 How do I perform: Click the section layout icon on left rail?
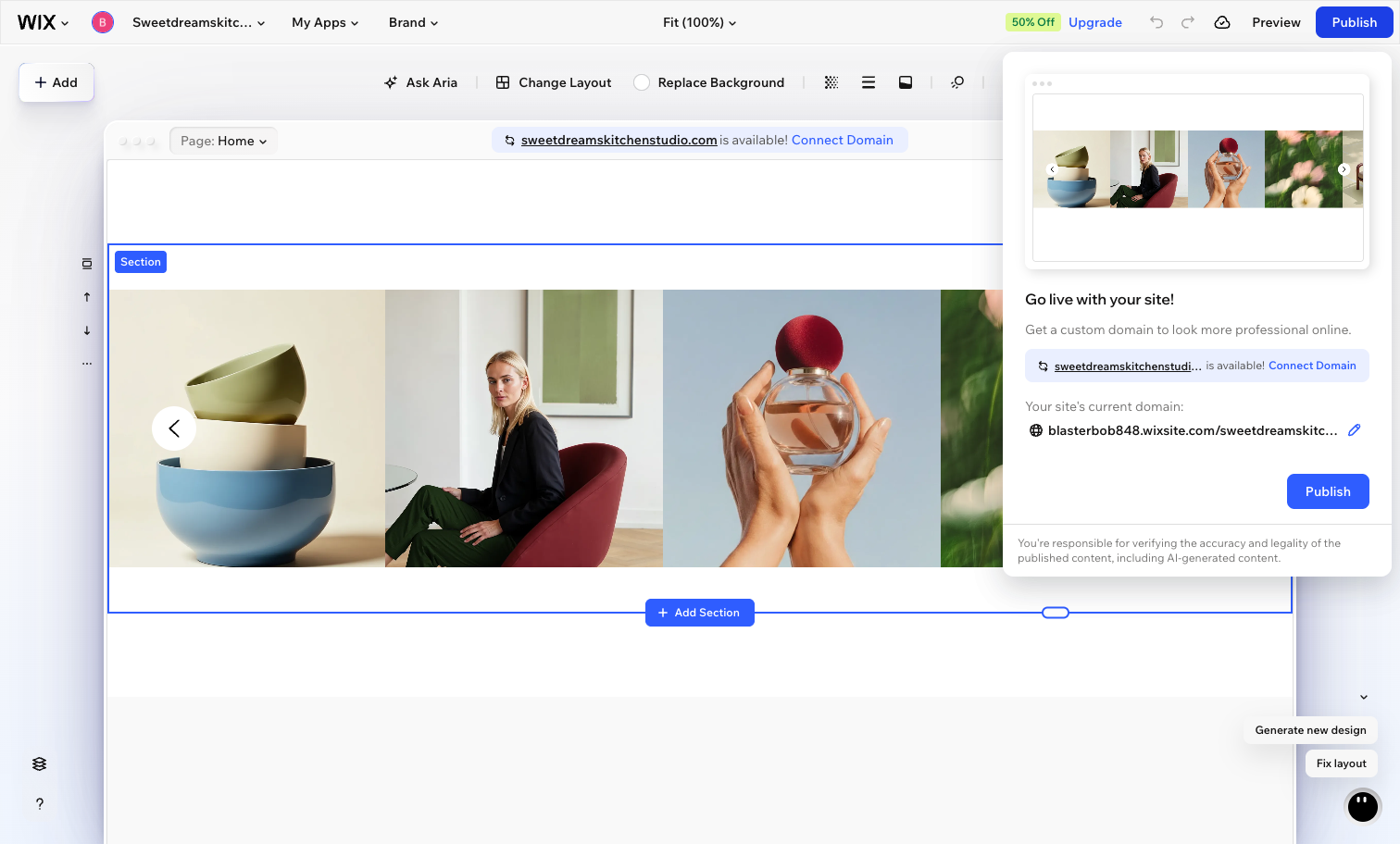coord(87,264)
